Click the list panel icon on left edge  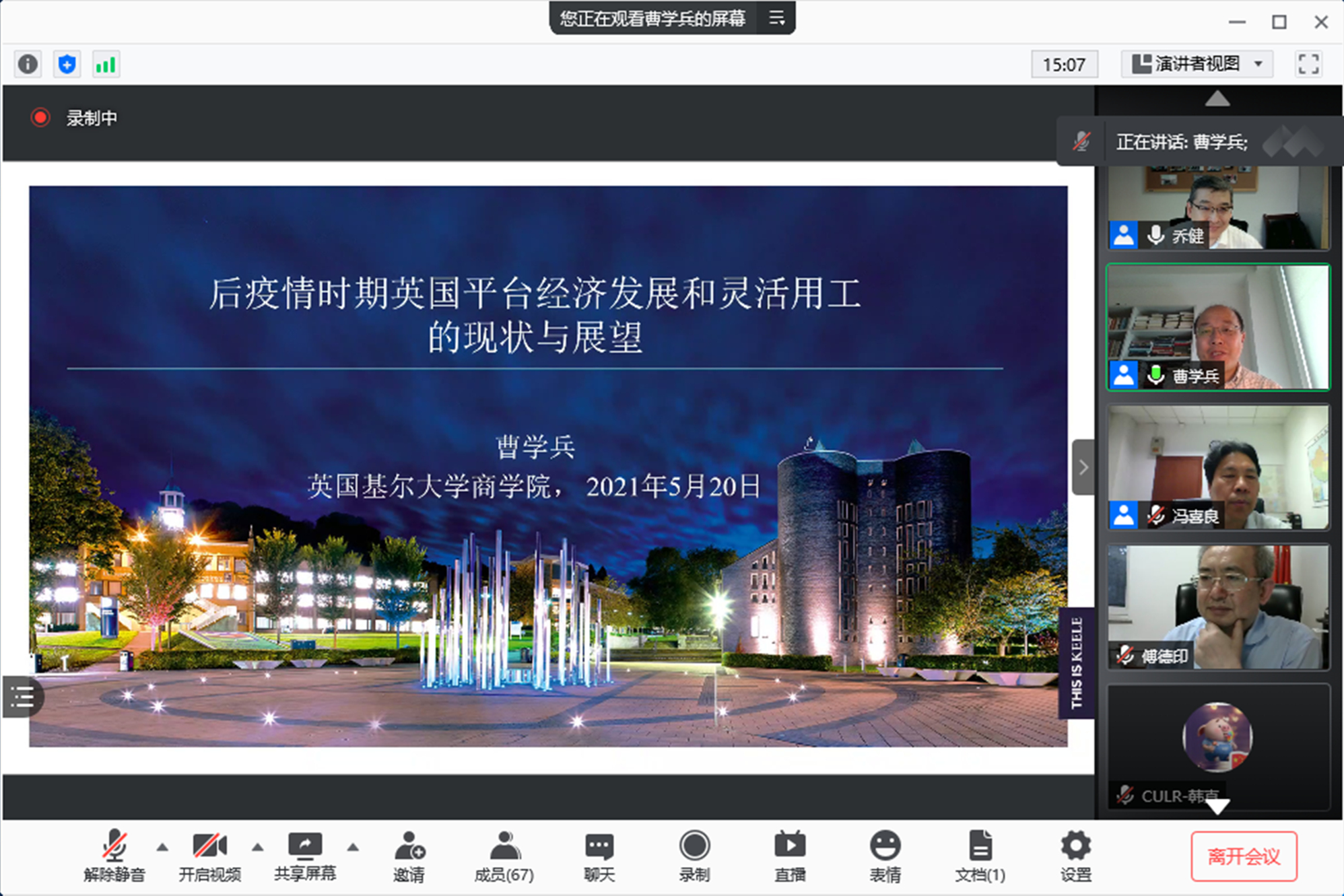click(x=22, y=697)
